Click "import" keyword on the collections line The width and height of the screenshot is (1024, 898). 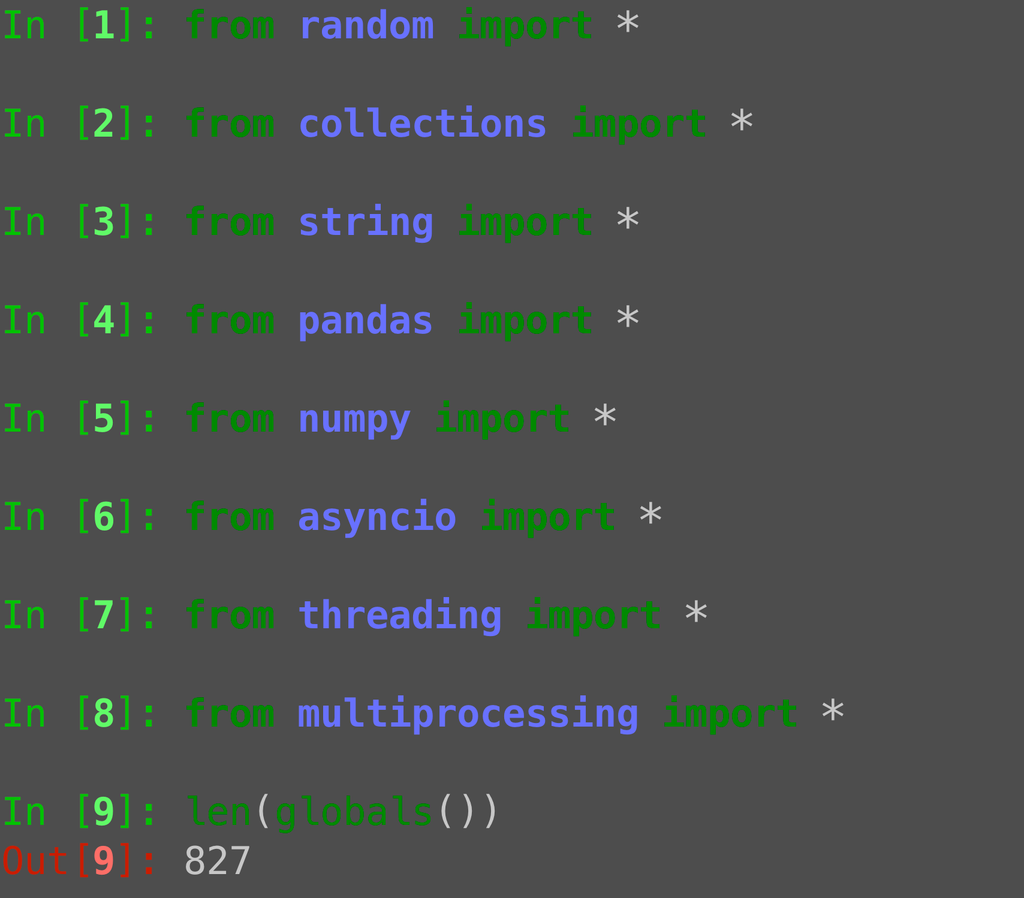pyautogui.click(x=639, y=124)
